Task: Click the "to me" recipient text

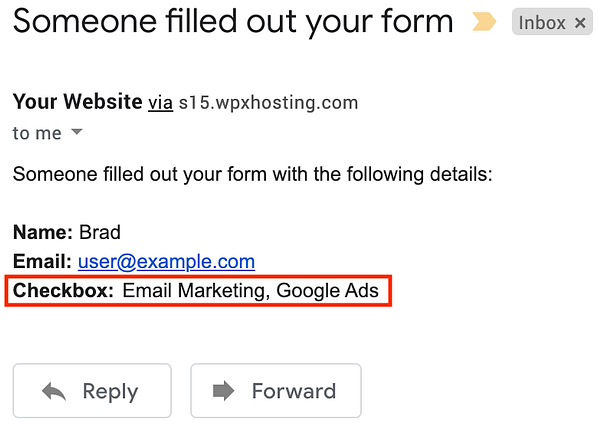Action: (x=37, y=133)
